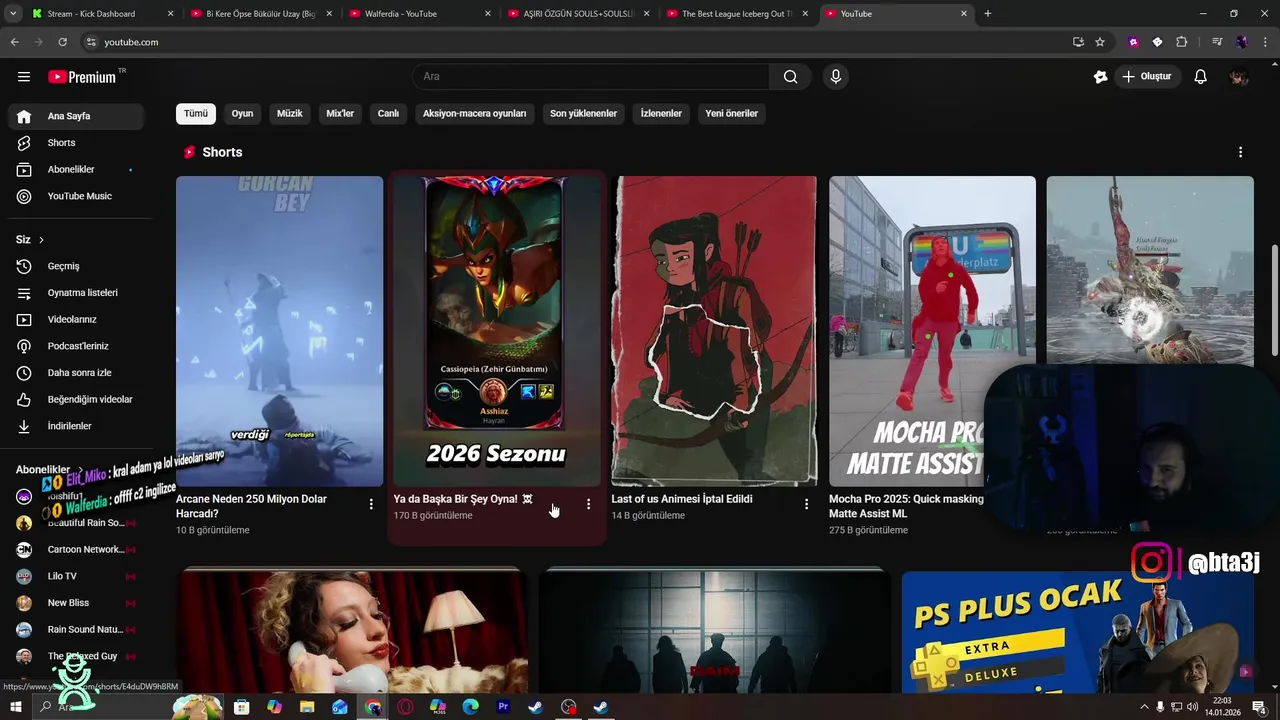Open the tab search dropdown arrow

click(13, 13)
